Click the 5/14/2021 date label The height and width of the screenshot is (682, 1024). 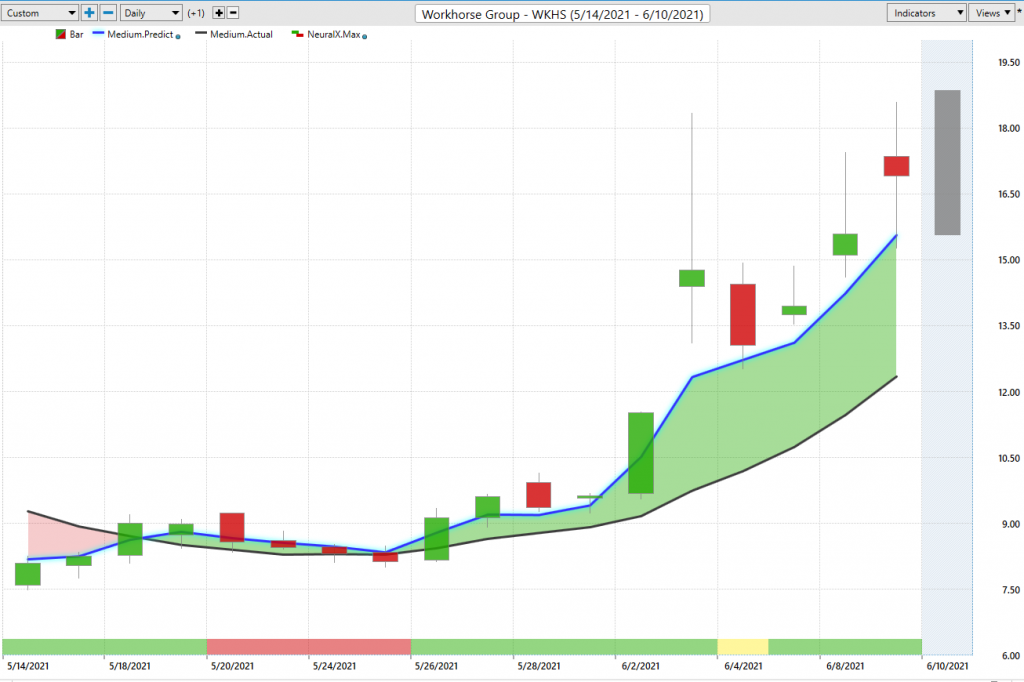[27, 666]
